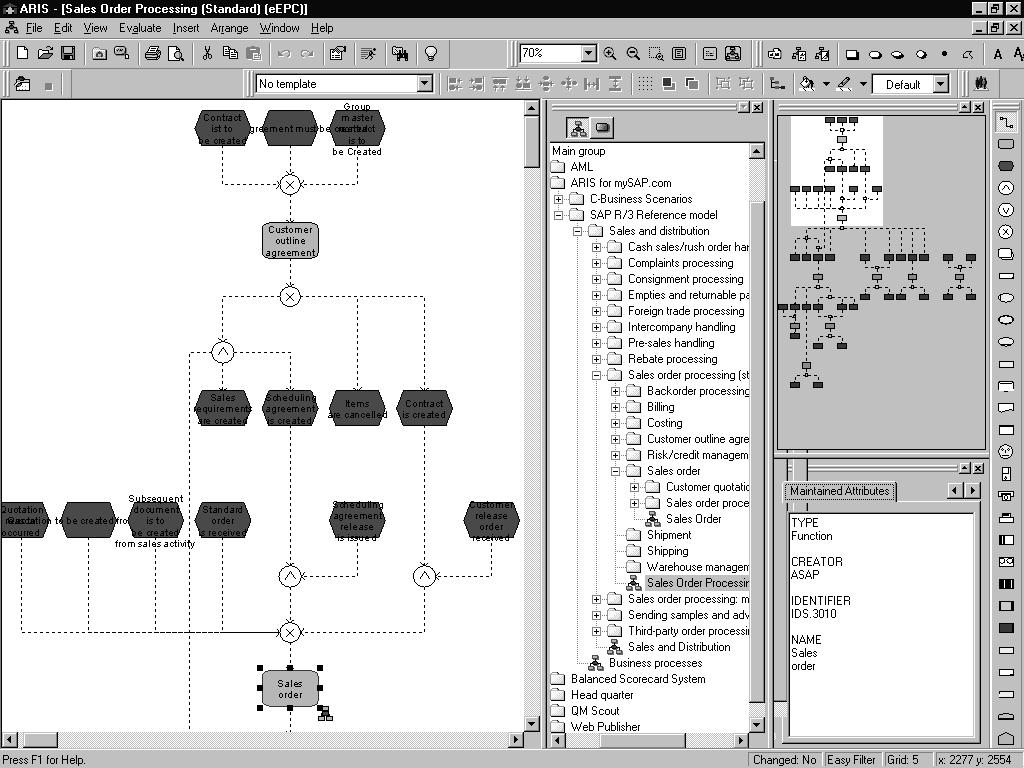Open fill color arrow dropdown
This screenshot has height=768, width=1024.
coord(826,84)
